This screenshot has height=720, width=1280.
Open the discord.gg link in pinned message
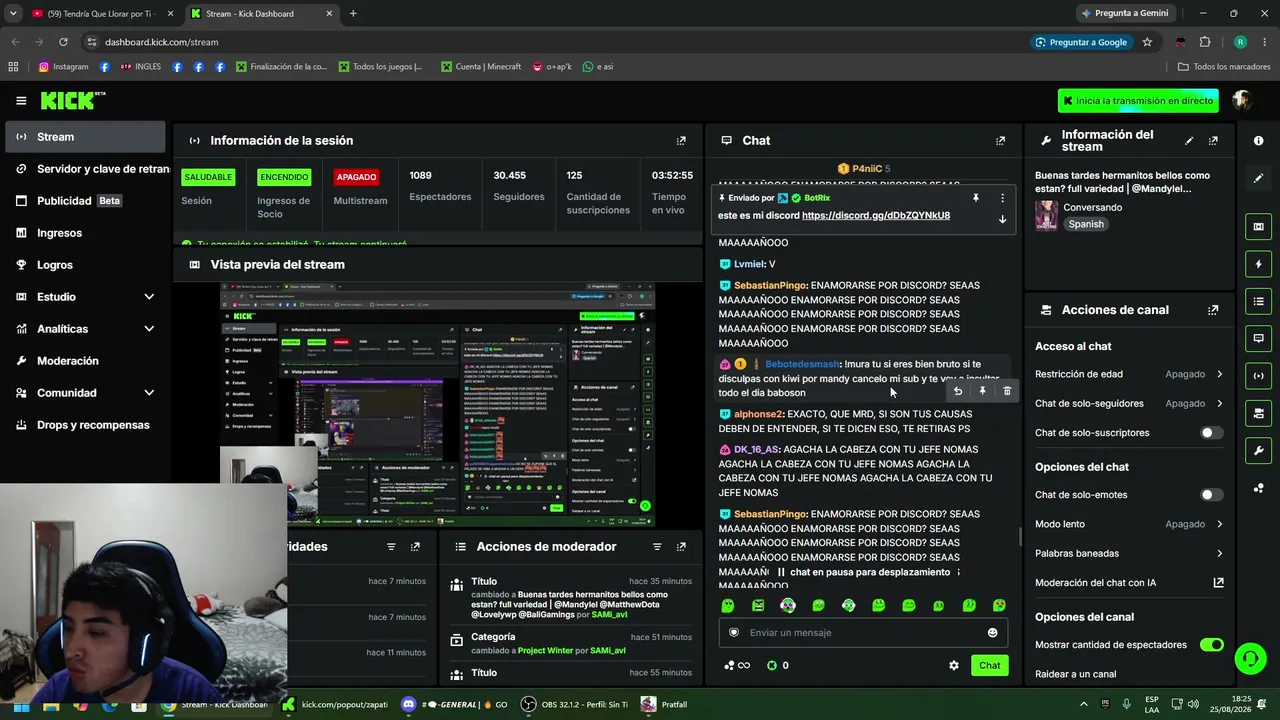point(876,215)
